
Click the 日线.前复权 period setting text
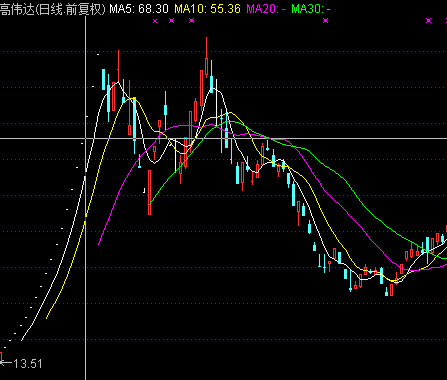pos(70,9)
